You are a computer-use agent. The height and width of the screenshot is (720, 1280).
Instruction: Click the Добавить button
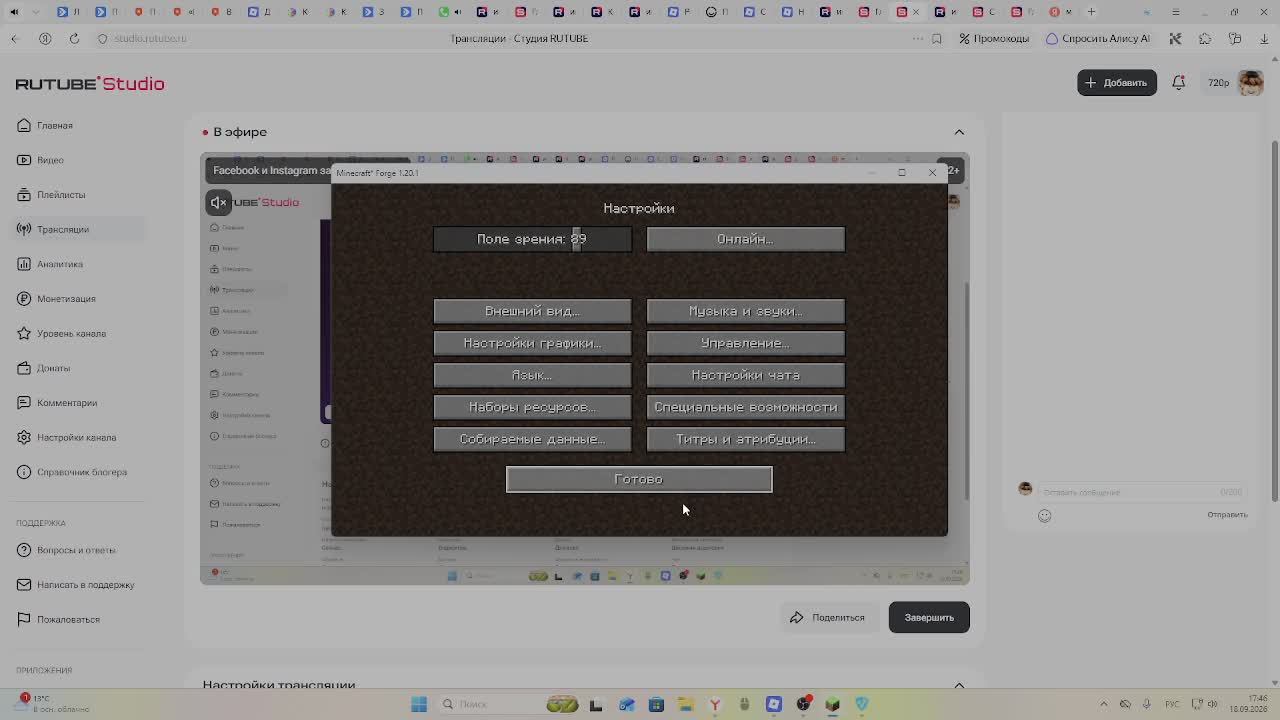click(1117, 82)
